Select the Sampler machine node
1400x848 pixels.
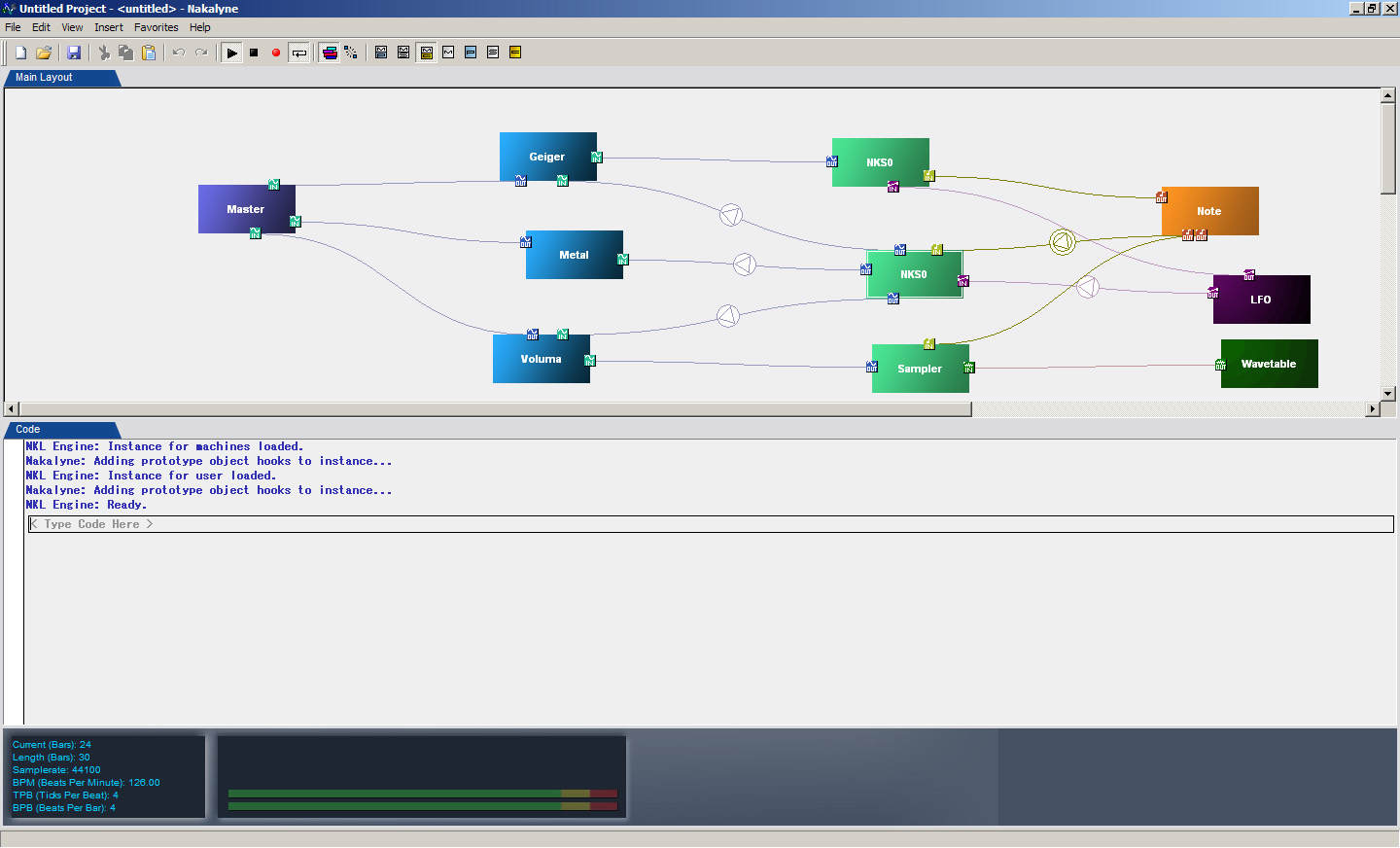920,369
